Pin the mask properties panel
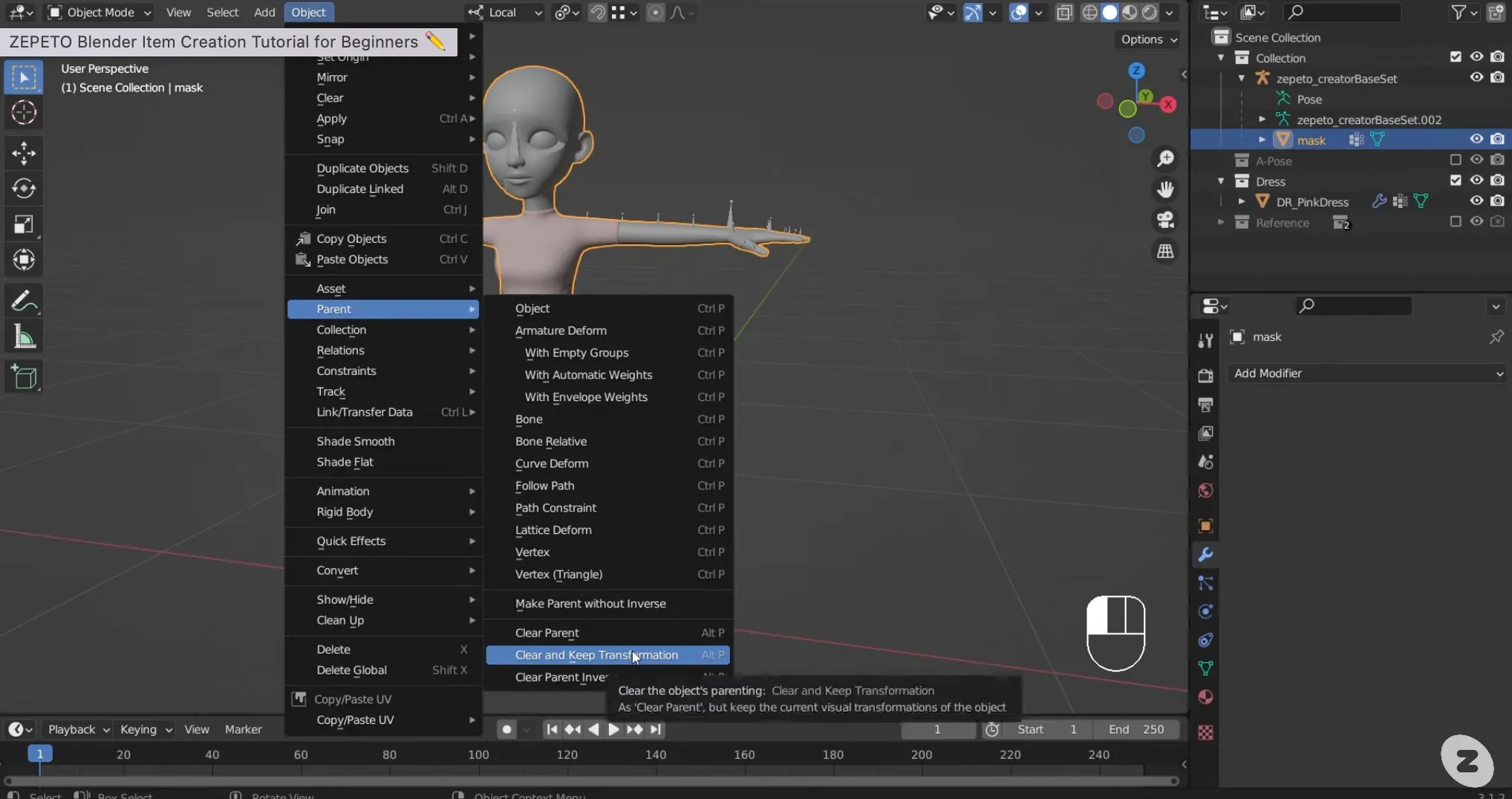Viewport: 1512px width, 799px height. tap(1496, 337)
